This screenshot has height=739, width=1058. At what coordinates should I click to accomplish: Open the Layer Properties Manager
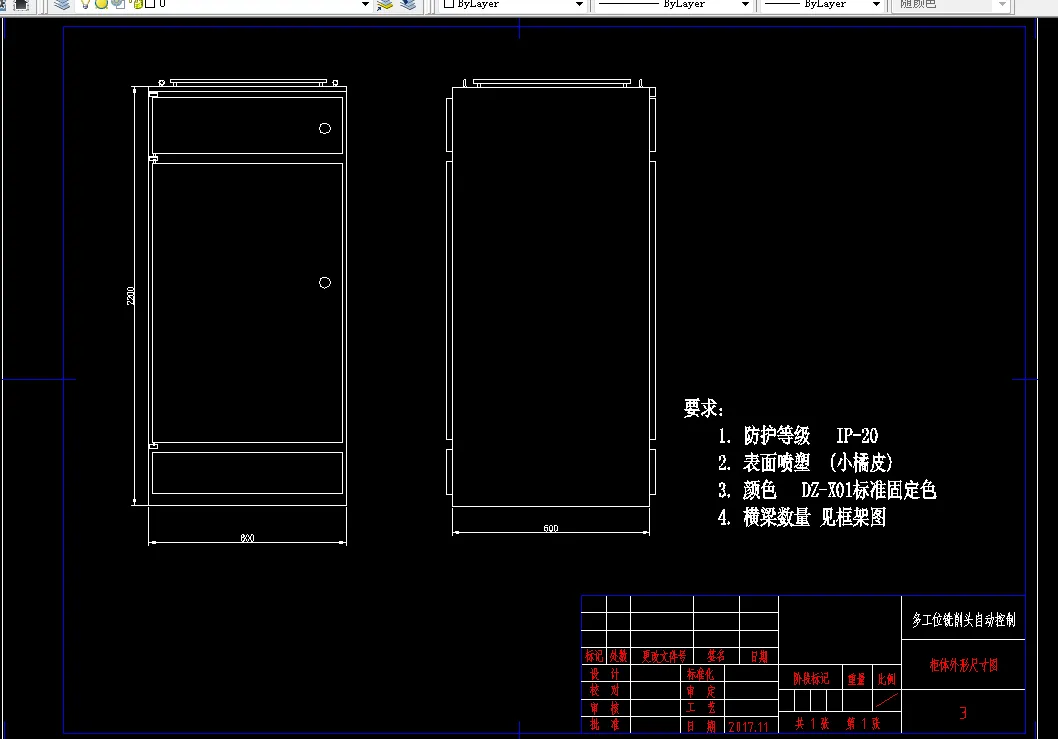(x=62, y=4)
